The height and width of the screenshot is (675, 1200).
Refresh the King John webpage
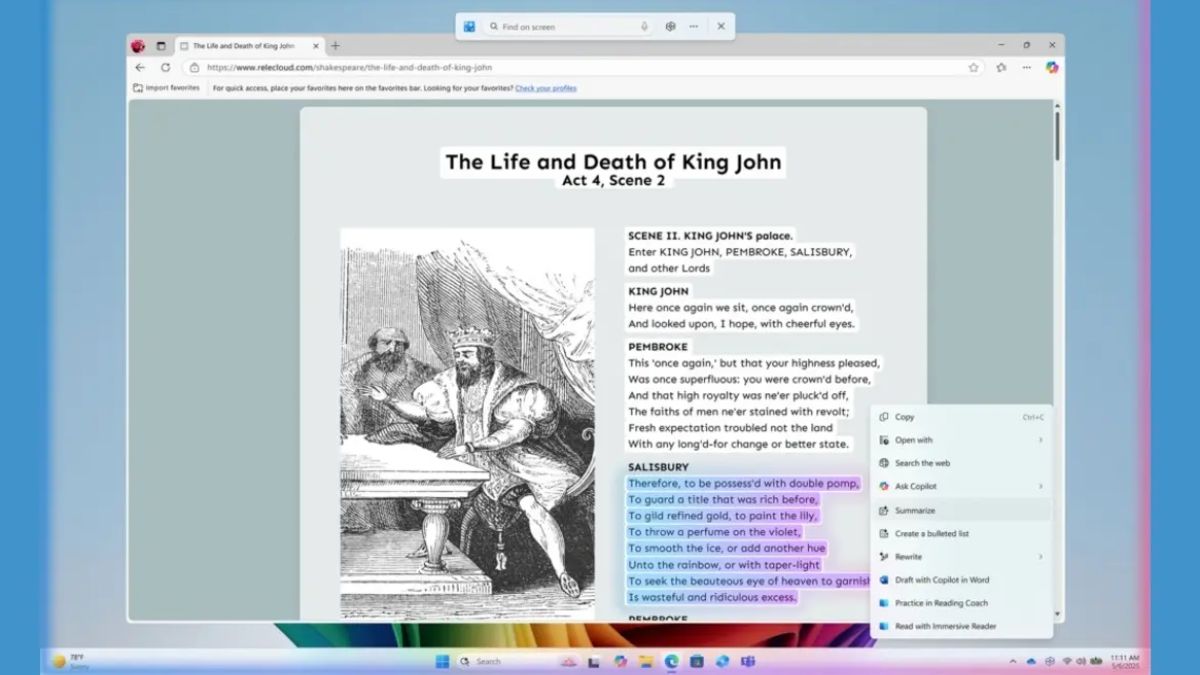coord(164,67)
